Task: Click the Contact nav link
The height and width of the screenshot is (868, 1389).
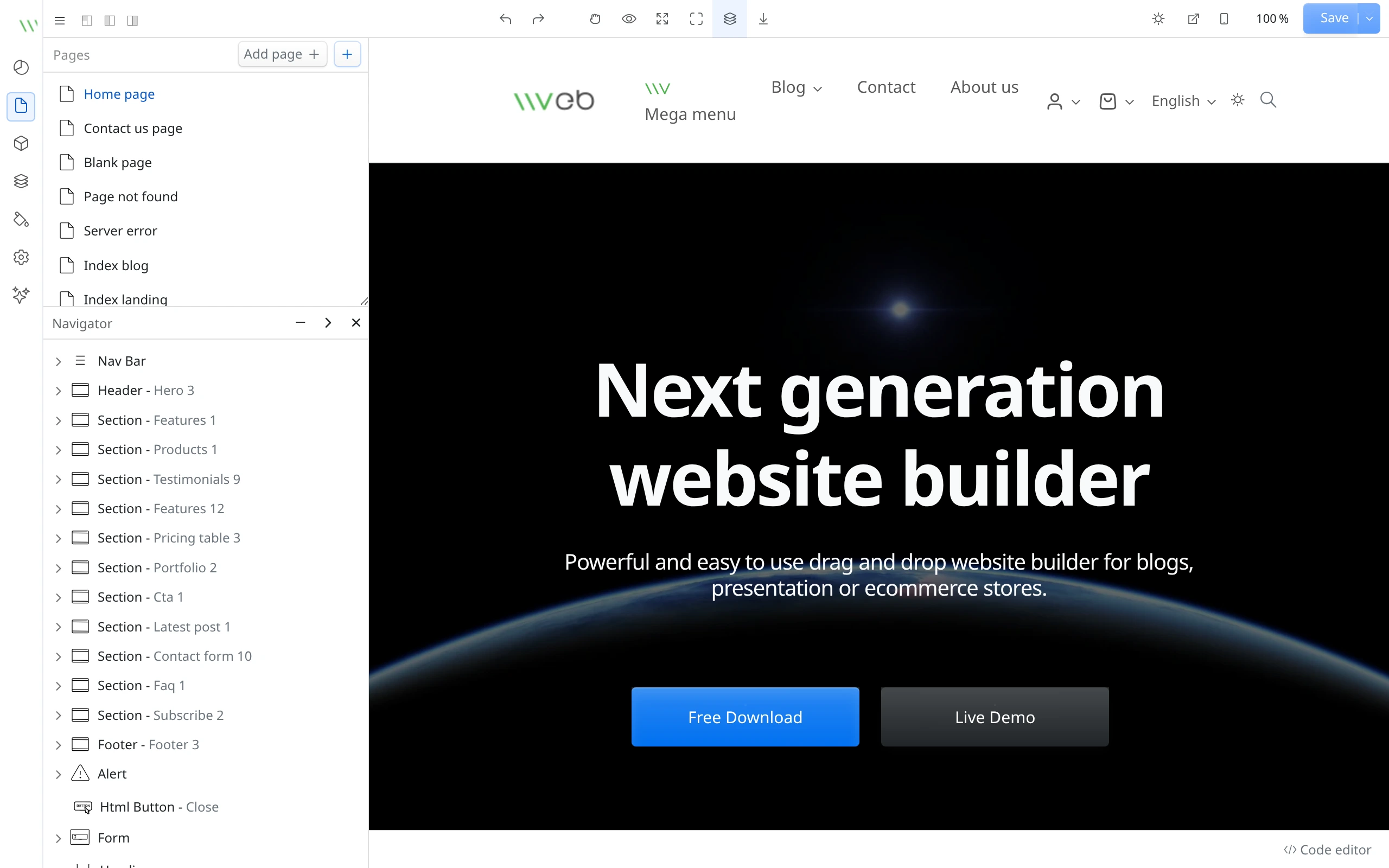Action: tap(886, 87)
